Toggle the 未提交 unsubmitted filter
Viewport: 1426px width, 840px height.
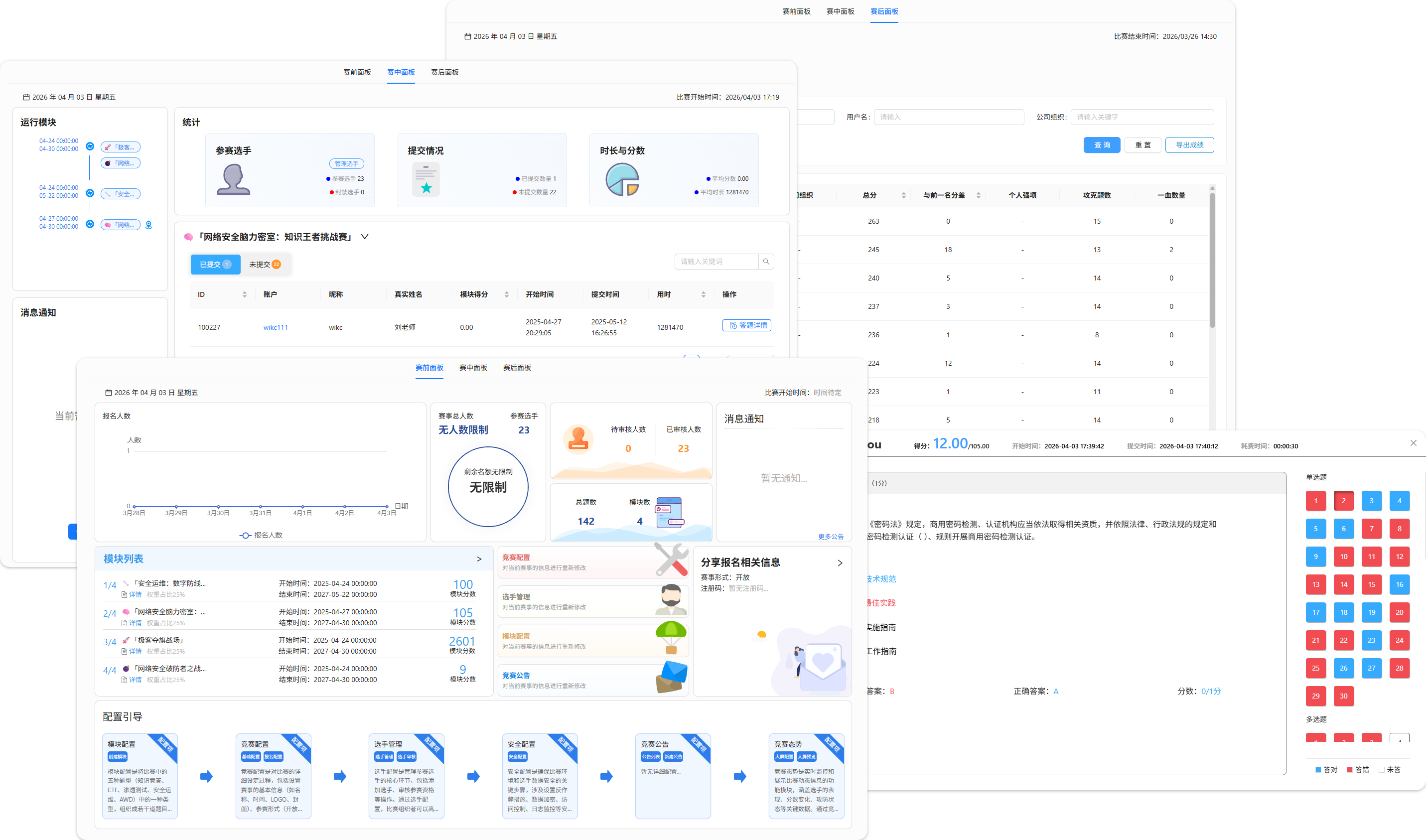pos(265,265)
